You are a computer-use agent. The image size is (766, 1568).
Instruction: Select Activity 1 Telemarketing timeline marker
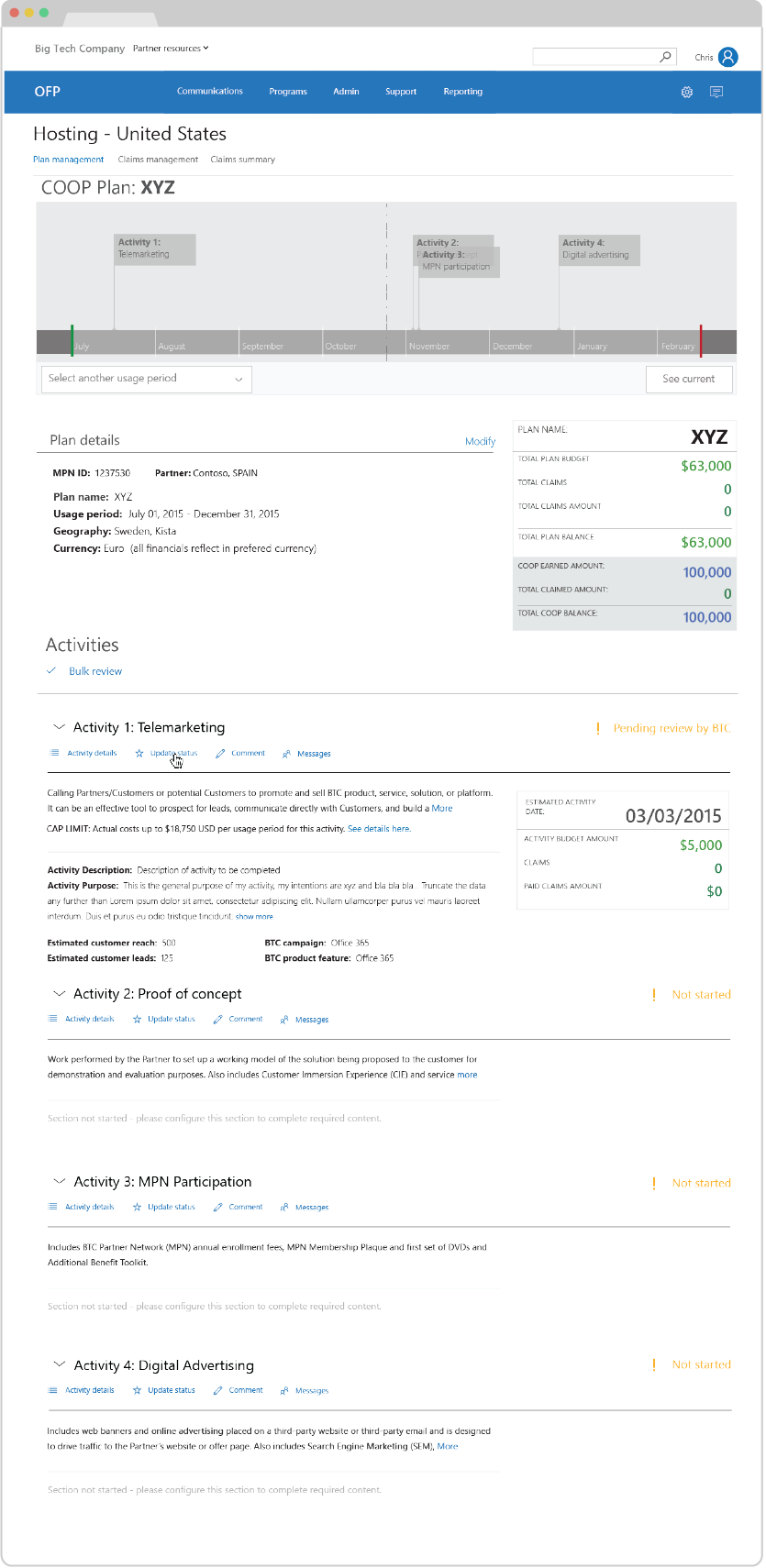click(x=155, y=250)
